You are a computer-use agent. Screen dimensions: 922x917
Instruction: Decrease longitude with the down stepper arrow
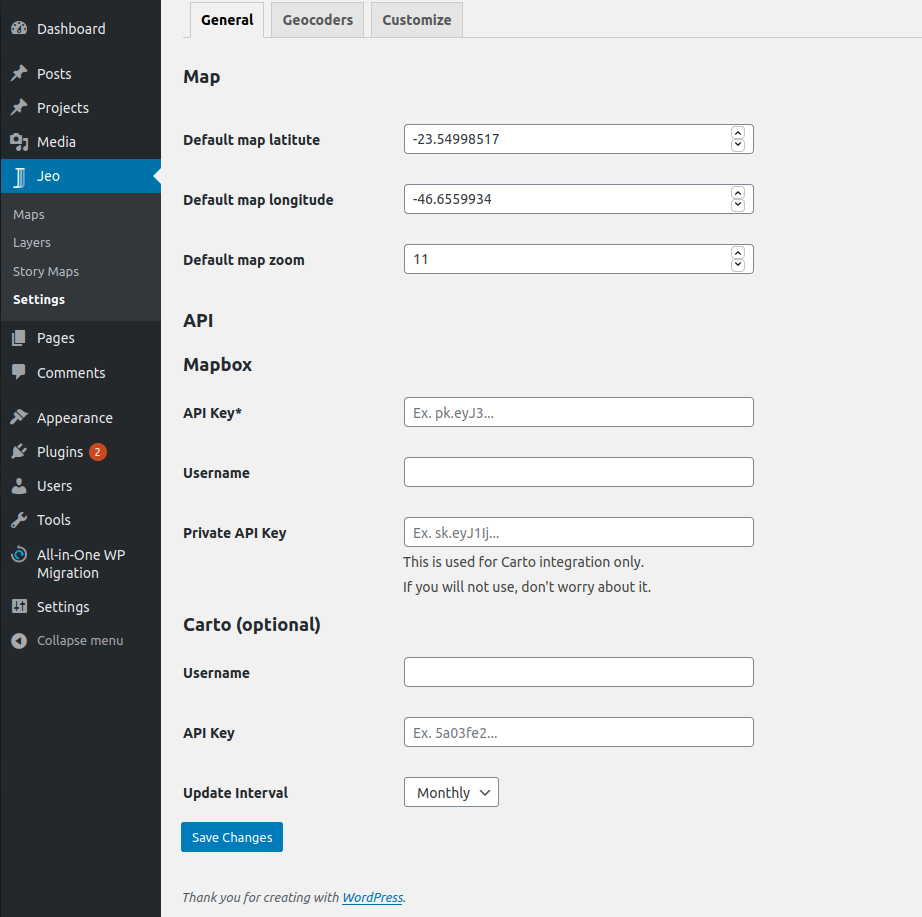coord(737,205)
